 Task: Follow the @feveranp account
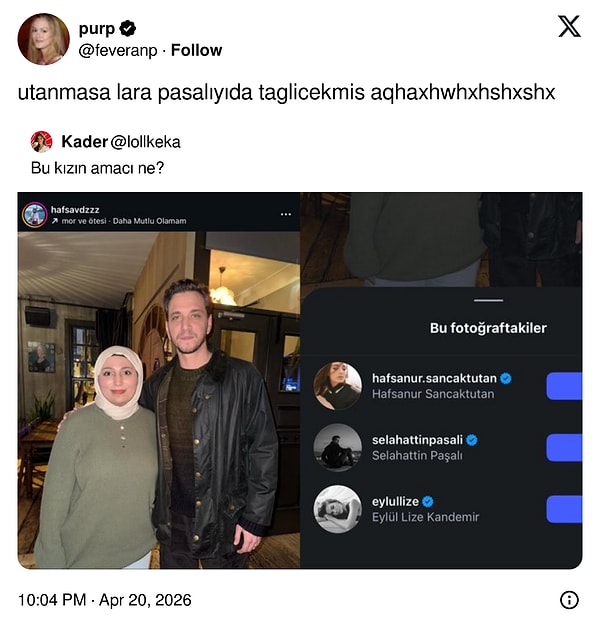[x=197, y=50]
